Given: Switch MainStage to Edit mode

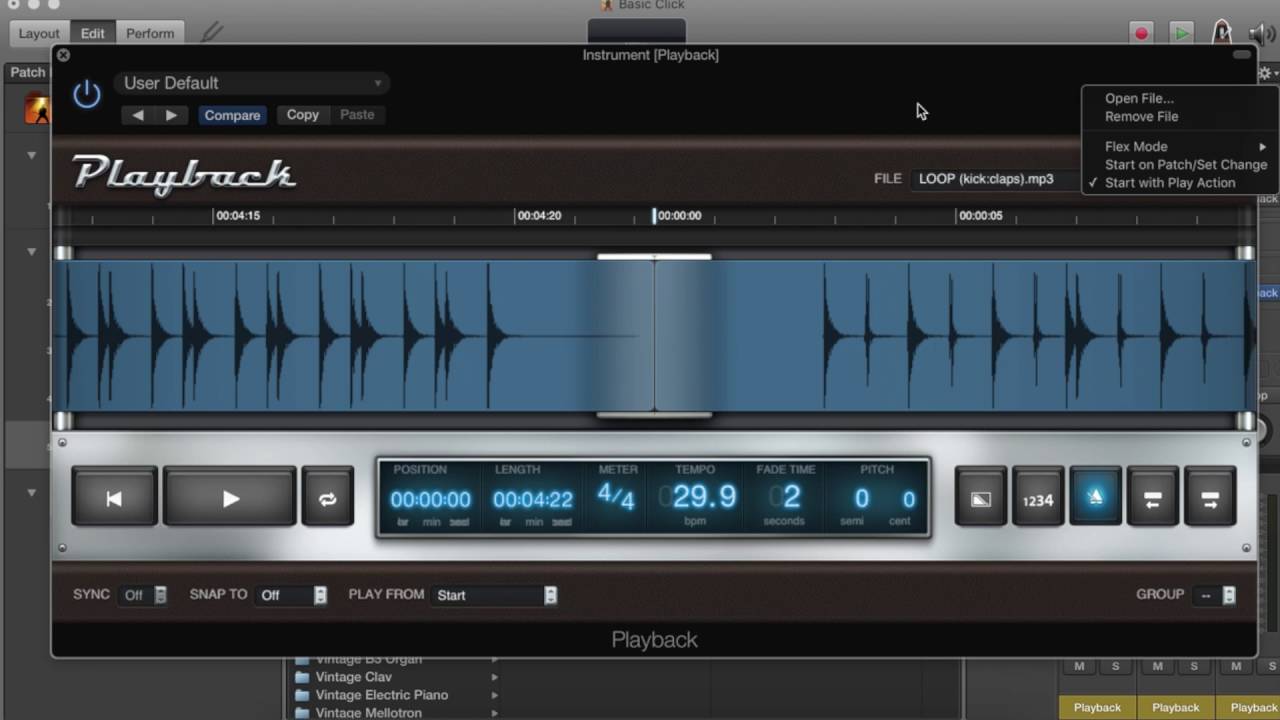Looking at the screenshot, I should tap(92, 33).
